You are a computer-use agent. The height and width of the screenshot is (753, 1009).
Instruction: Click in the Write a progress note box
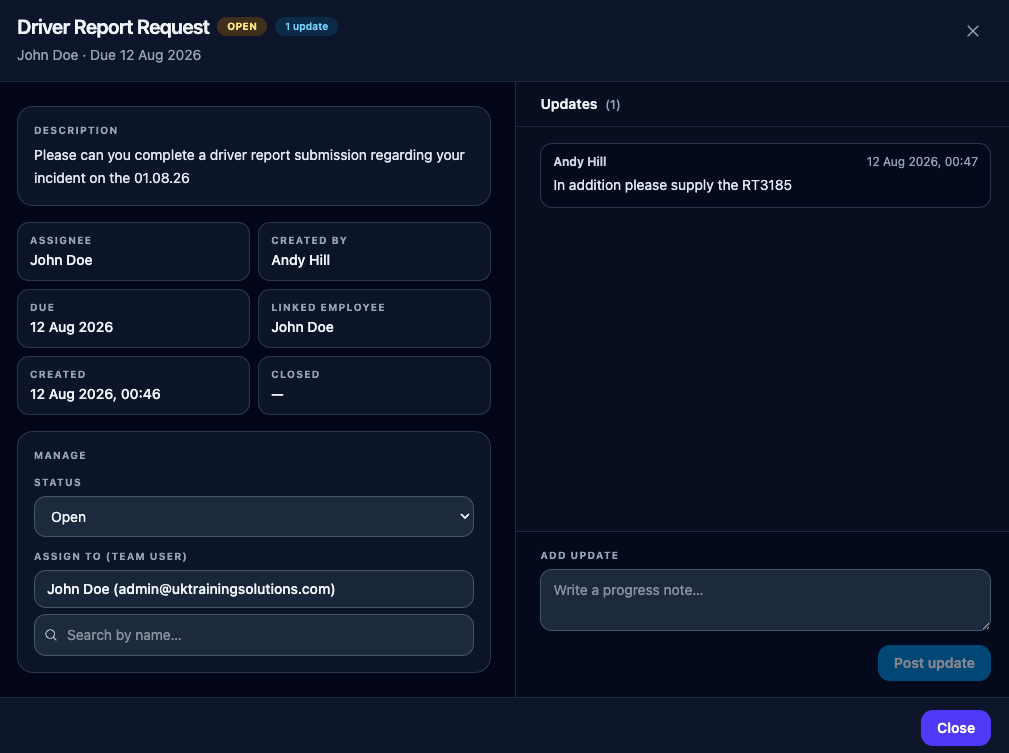[765, 600]
